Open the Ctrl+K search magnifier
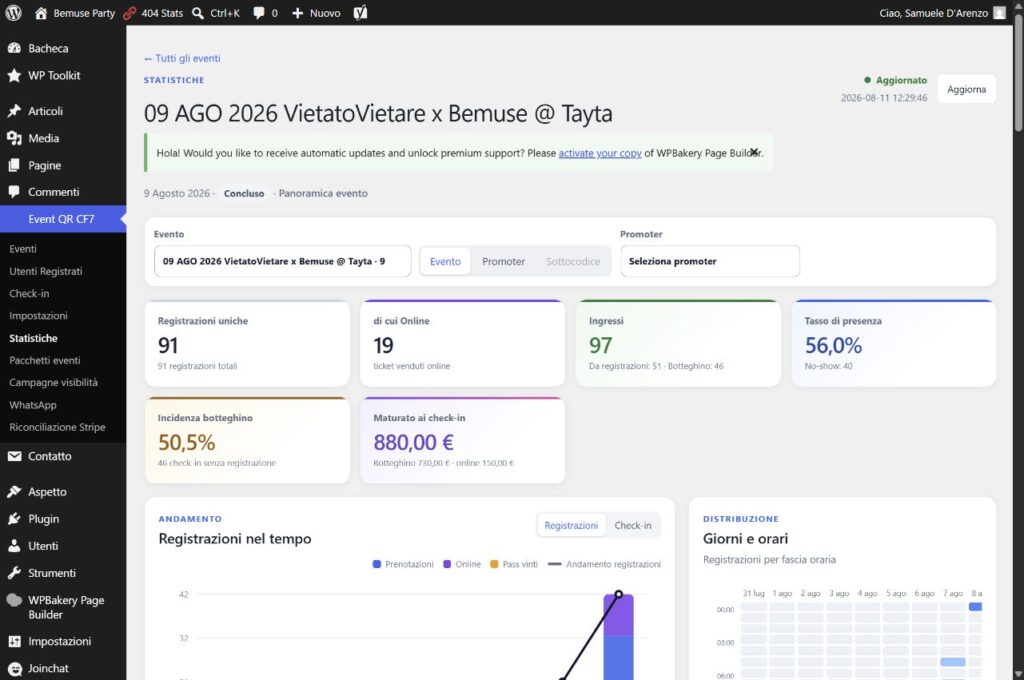Viewport: 1024px width, 680px height. tap(198, 13)
